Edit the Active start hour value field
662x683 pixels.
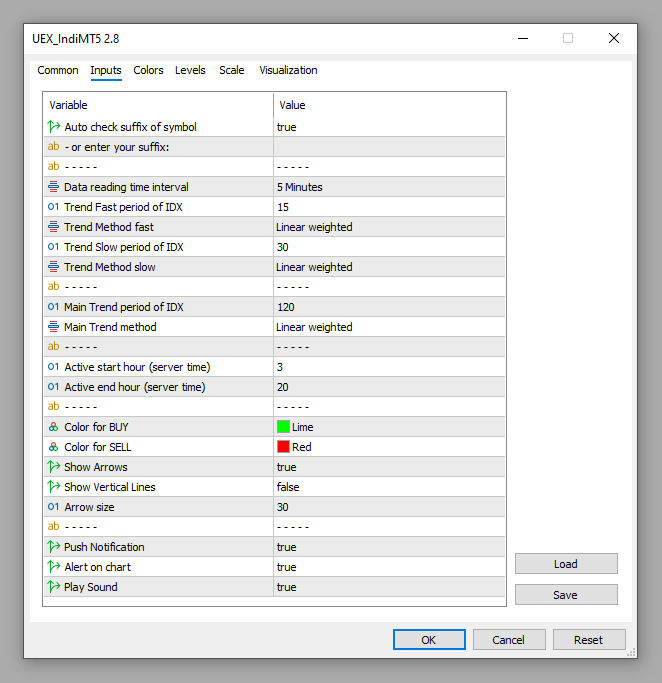tap(388, 367)
